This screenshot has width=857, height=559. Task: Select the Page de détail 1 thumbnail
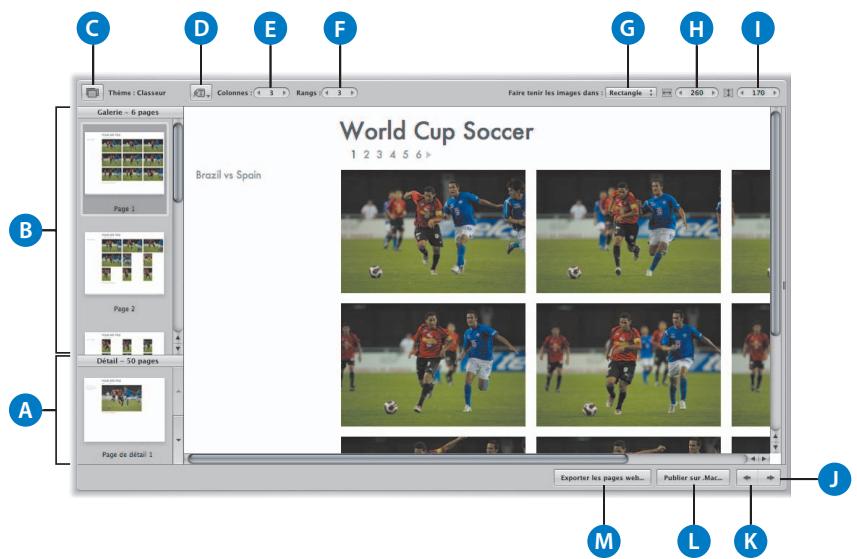(124, 410)
